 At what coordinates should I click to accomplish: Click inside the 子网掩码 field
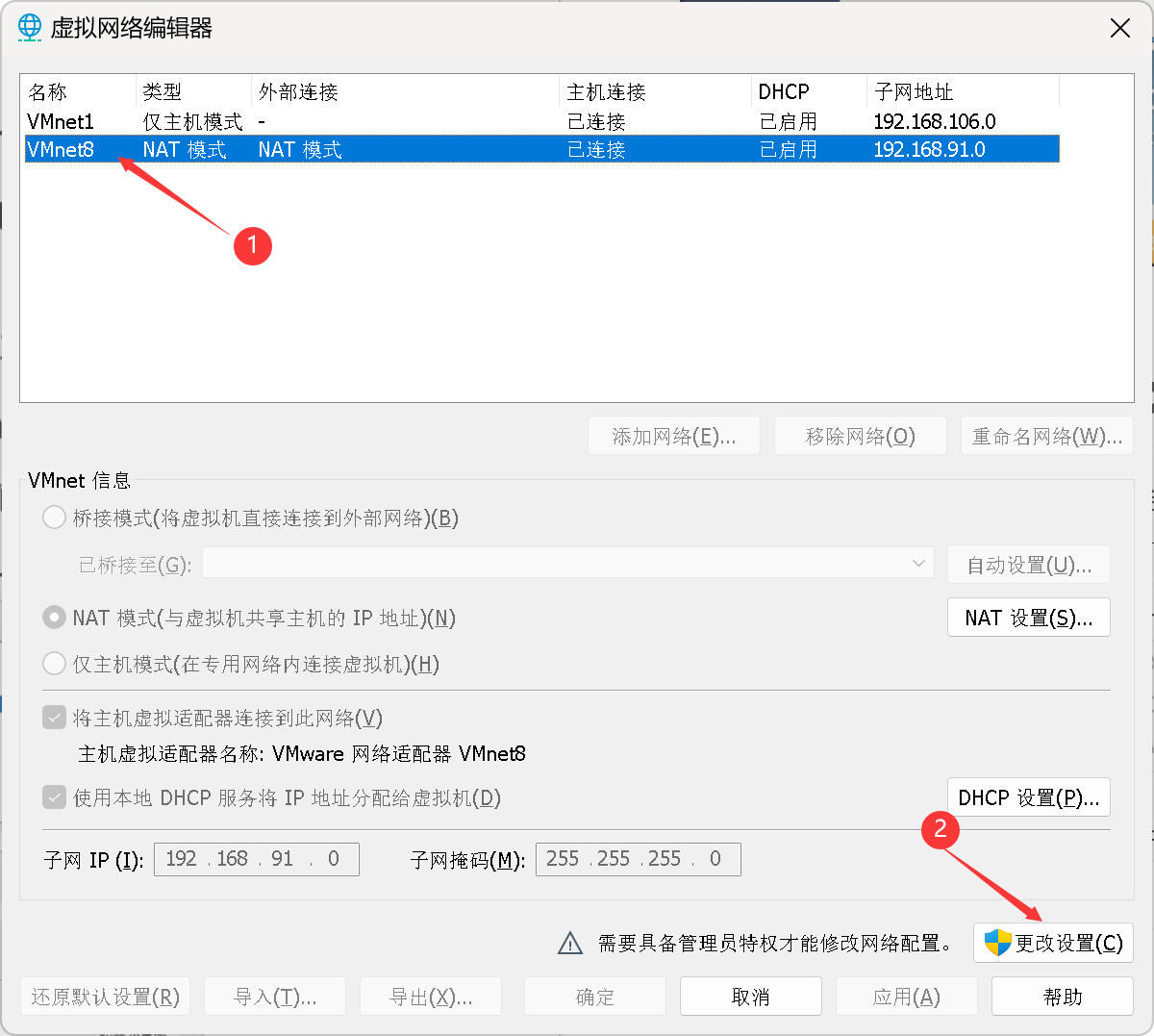(x=638, y=859)
